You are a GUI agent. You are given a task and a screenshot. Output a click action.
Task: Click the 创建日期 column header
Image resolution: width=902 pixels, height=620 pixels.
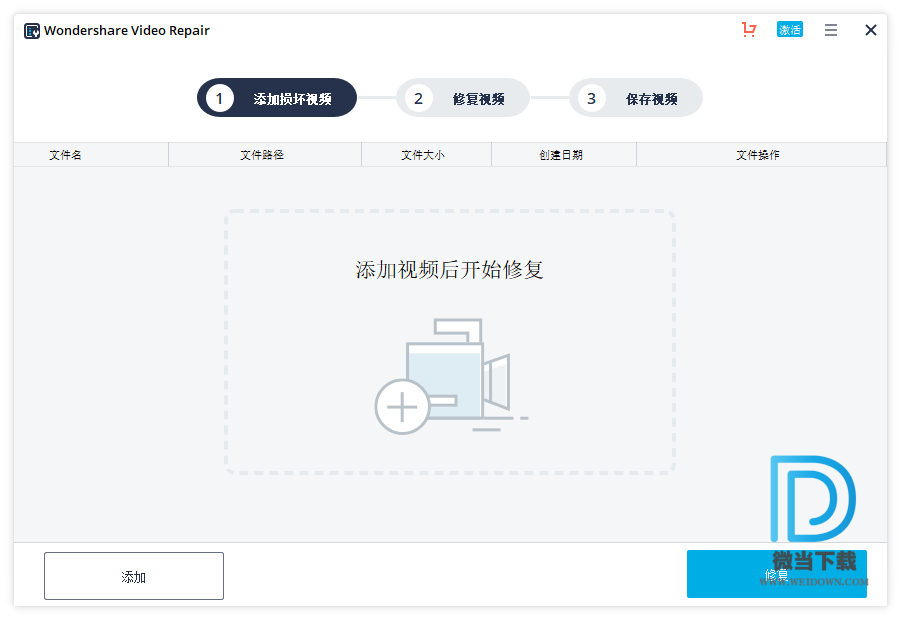tap(564, 155)
